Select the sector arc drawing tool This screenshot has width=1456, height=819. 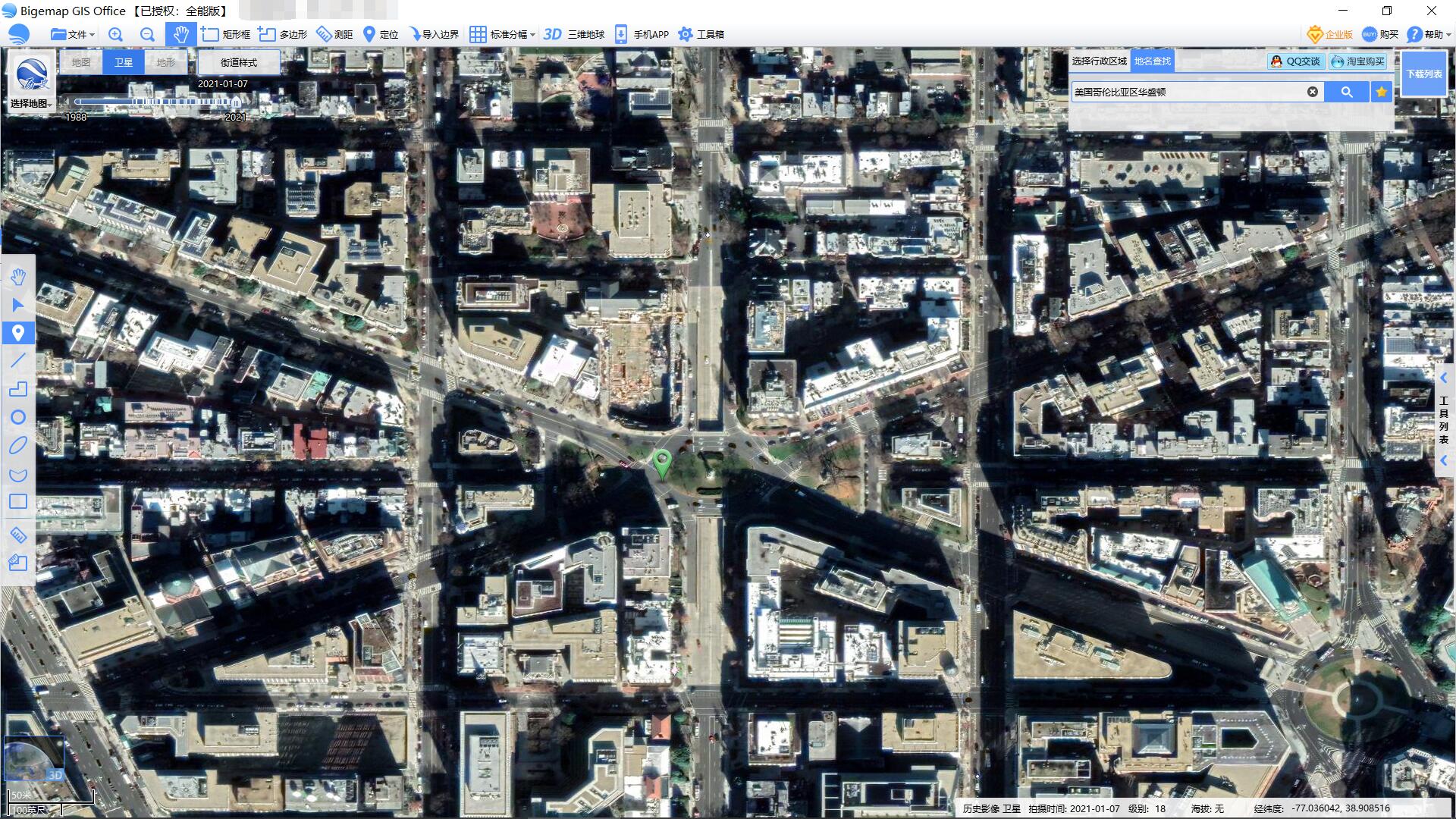[x=18, y=475]
